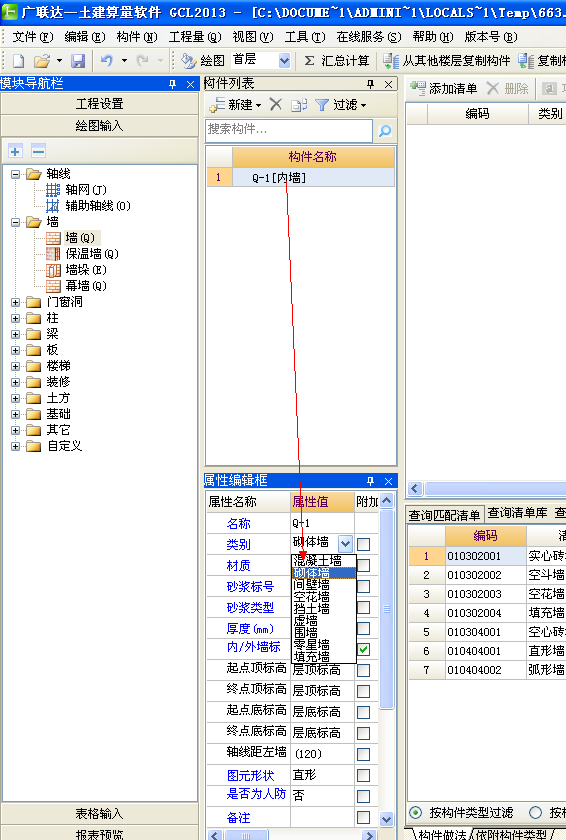Click the Open folder icon in toolbar
The width and height of the screenshot is (566, 840).
(x=42, y=61)
